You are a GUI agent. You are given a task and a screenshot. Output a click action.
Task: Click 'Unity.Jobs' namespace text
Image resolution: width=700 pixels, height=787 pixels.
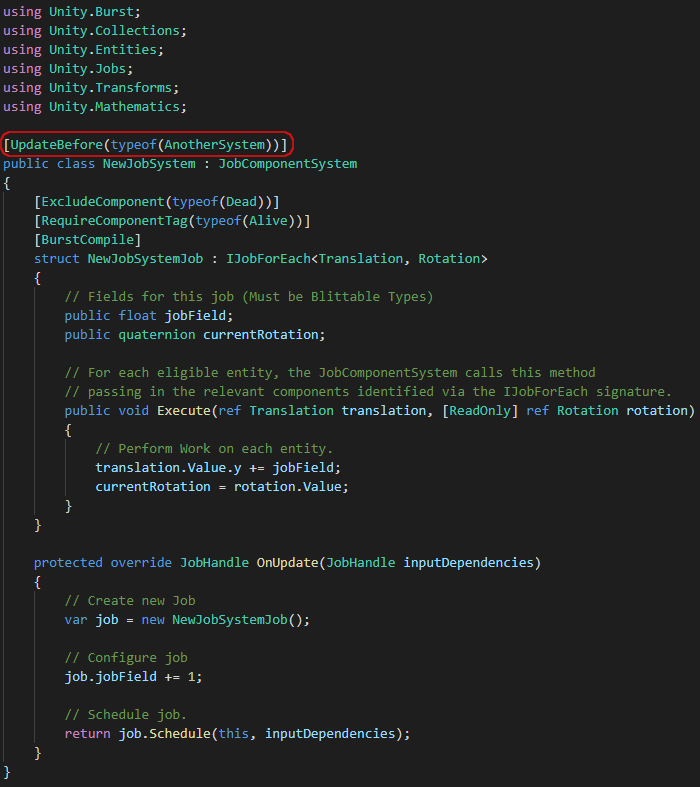point(87,69)
